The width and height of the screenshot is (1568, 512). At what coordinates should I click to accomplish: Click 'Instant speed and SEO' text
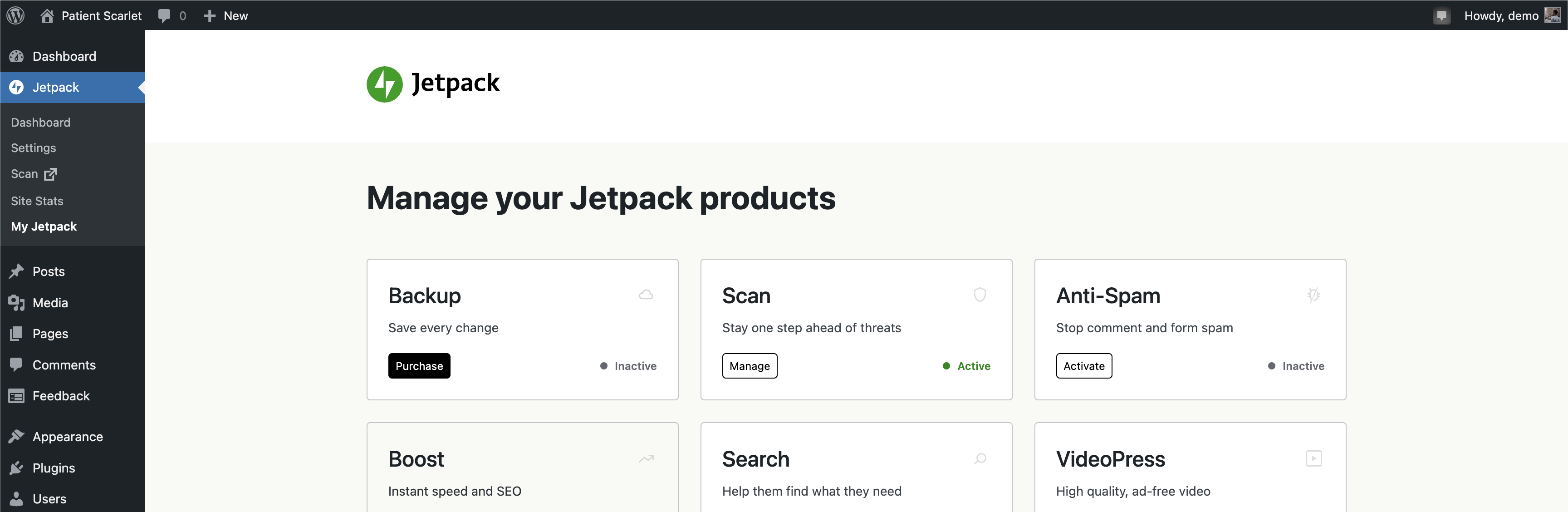pyautogui.click(x=455, y=491)
